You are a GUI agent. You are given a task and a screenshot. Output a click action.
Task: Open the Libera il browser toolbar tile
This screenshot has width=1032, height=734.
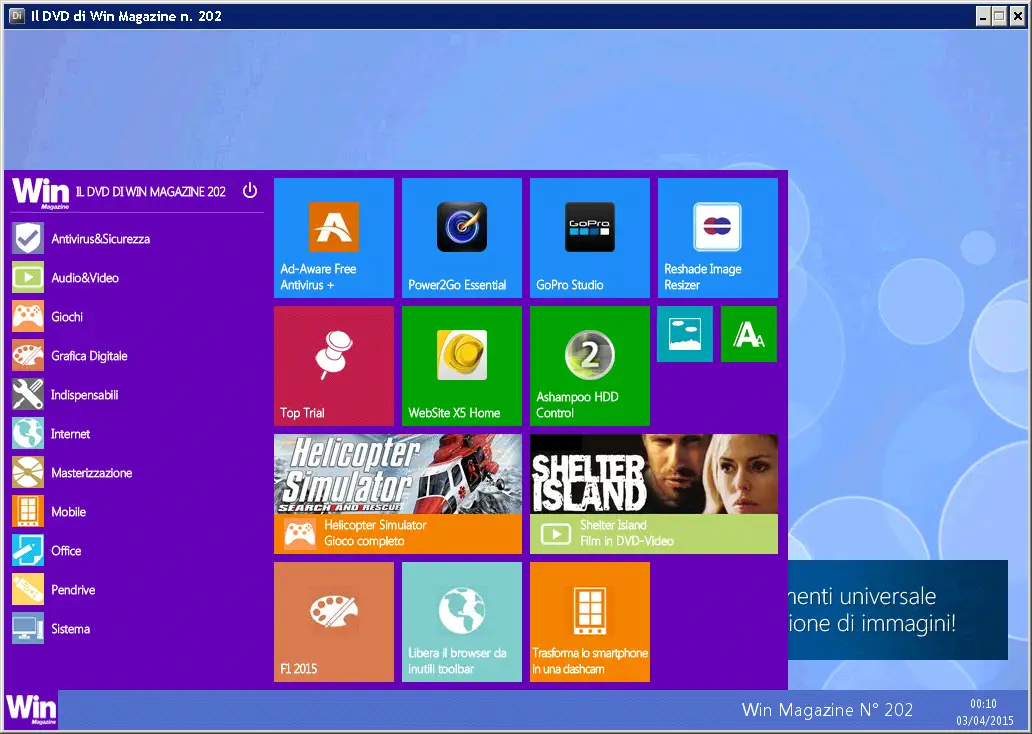462,622
